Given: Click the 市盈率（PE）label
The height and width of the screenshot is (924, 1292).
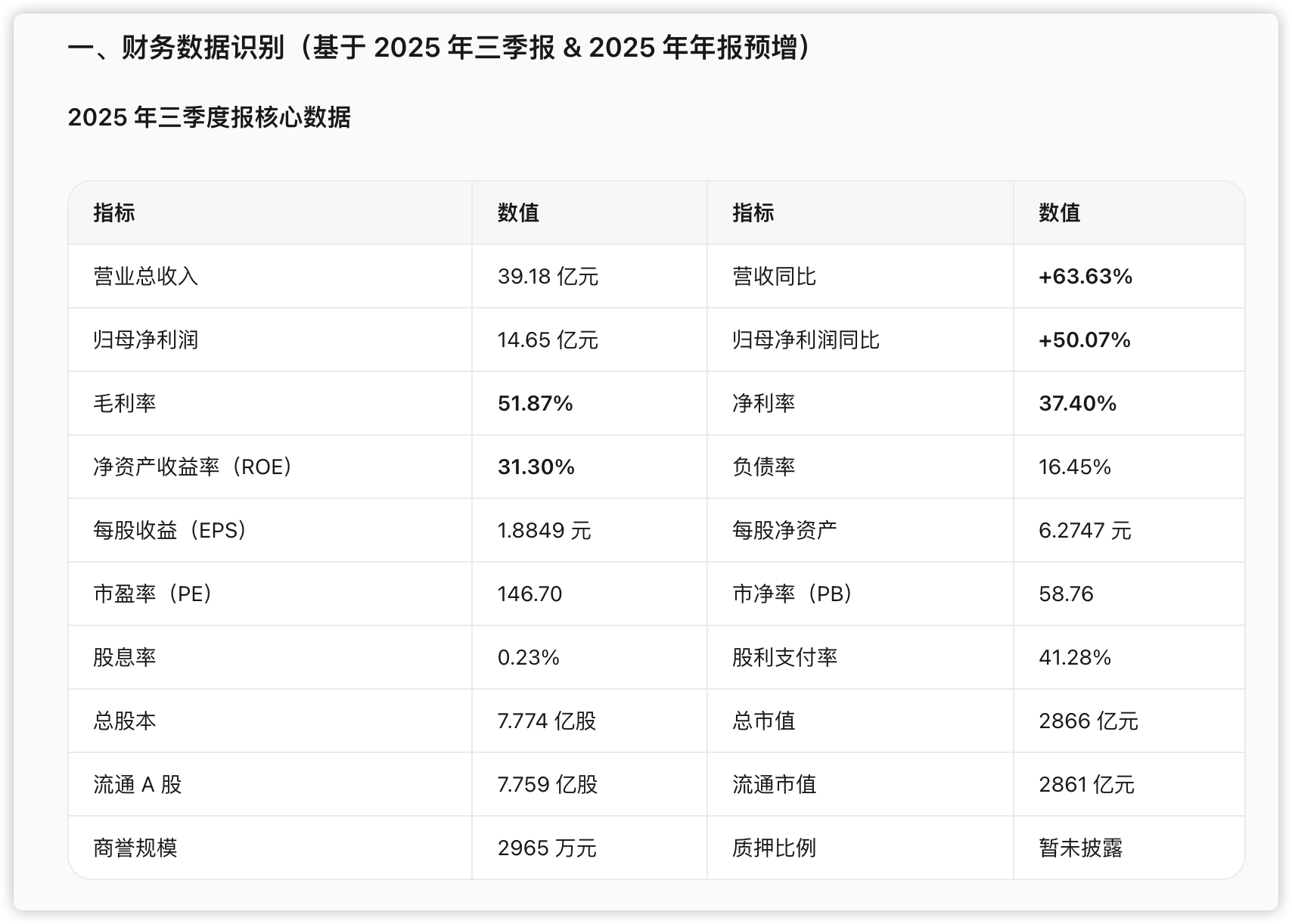Looking at the screenshot, I should [154, 594].
